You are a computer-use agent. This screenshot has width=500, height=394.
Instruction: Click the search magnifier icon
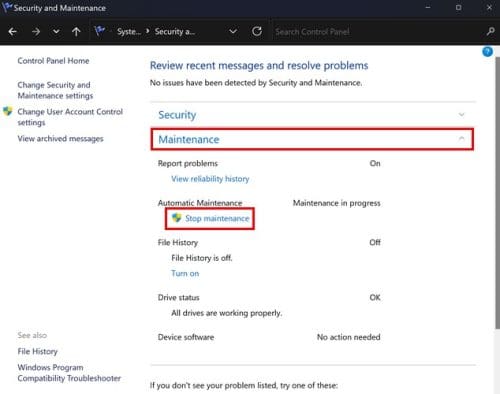(x=490, y=32)
